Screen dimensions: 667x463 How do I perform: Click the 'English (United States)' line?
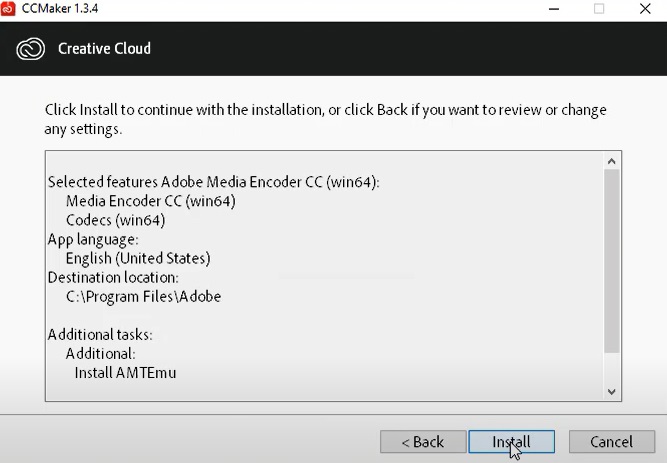[138, 258]
